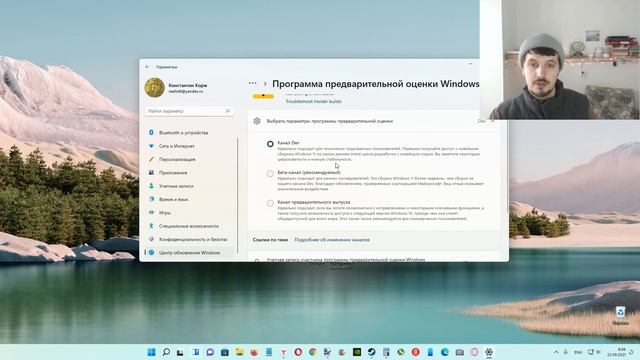The image size is (640, 360).
Task: Select the Recycle Bin desktop icon
Action: (x=620, y=316)
